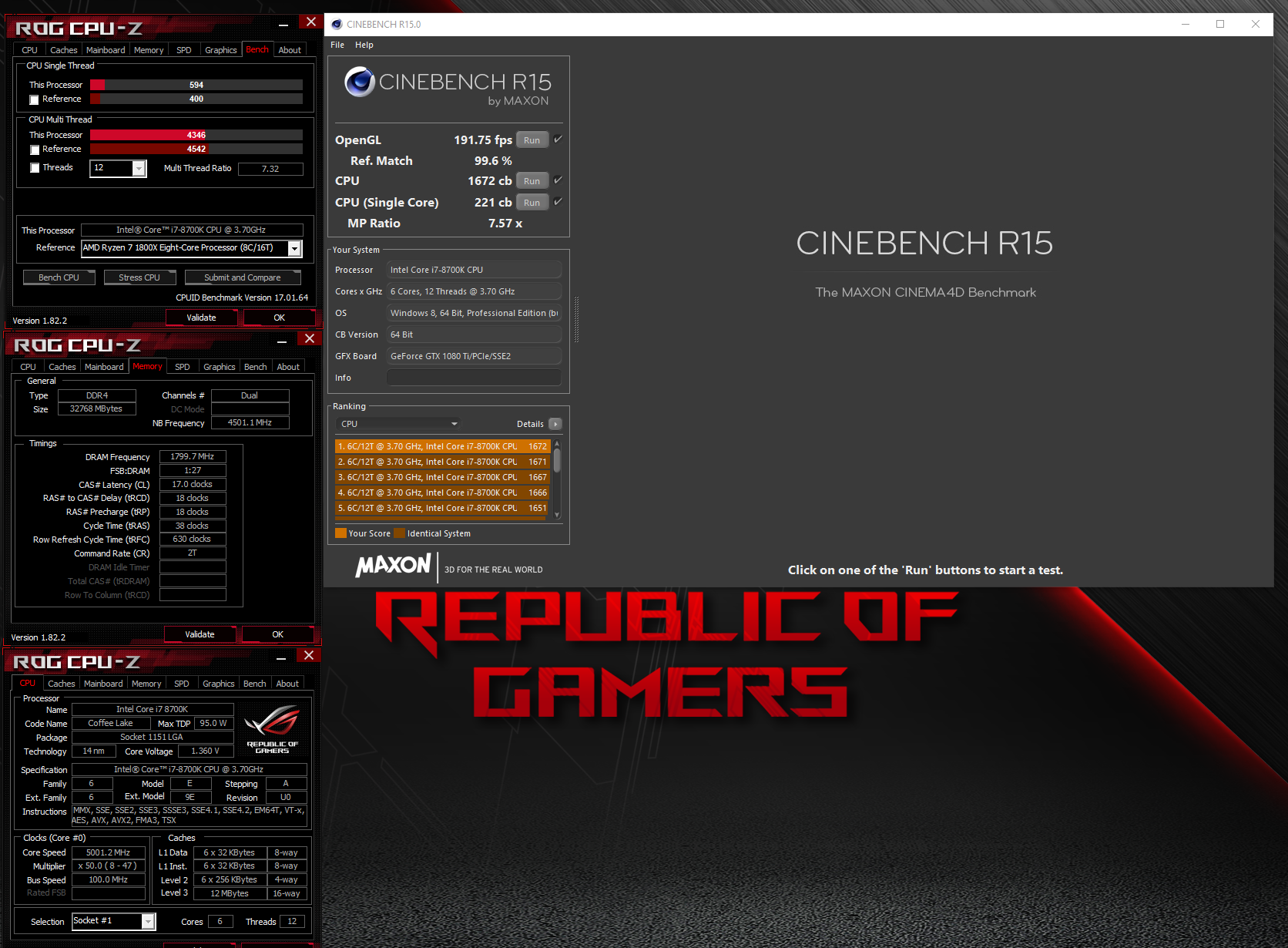The height and width of the screenshot is (948, 1288).
Task: Close the top ROG CPU-Z Bench window
Action: pos(311,22)
